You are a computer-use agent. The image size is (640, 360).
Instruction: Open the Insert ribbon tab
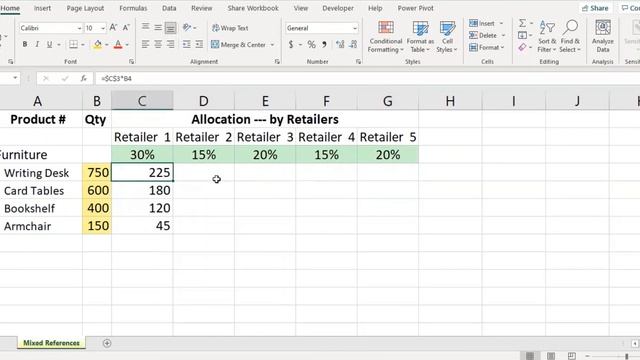42,8
